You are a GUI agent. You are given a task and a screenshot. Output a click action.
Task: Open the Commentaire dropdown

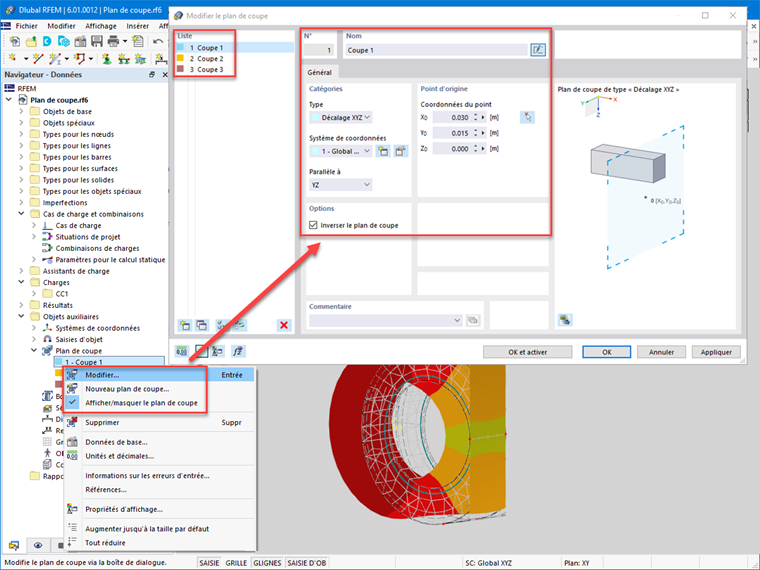click(x=386, y=320)
